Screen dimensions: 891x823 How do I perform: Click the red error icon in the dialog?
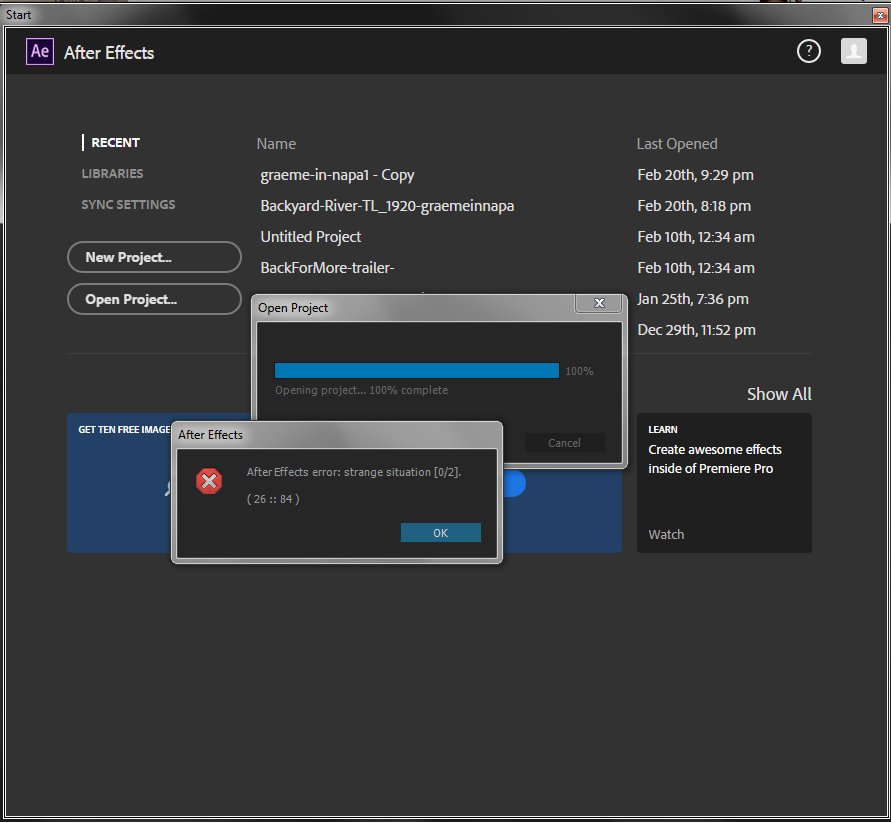click(x=208, y=480)
